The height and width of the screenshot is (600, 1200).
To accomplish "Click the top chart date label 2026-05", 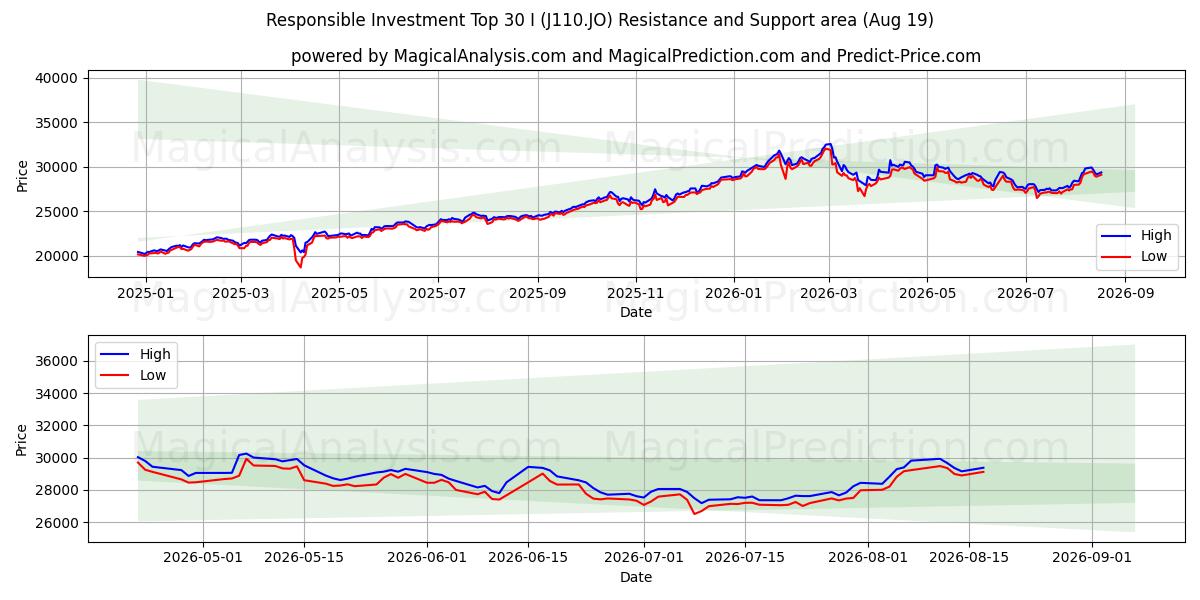I will point(927,294).
